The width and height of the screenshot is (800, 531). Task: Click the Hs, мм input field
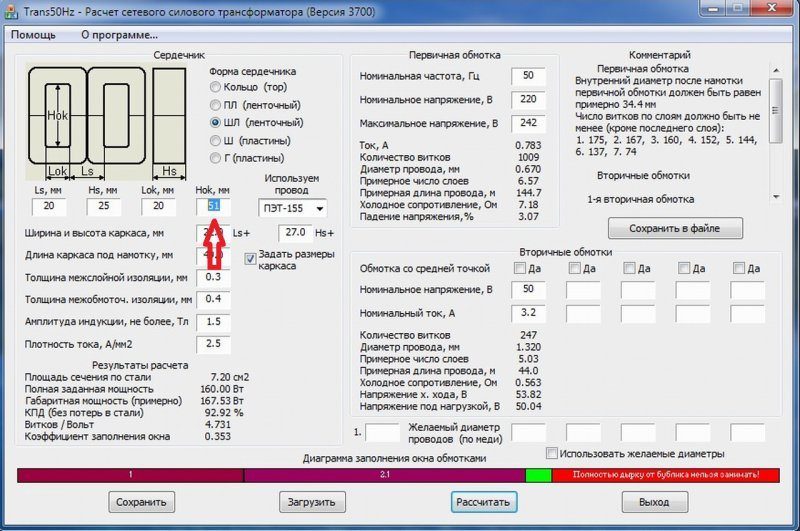click(x=104, y=207)
